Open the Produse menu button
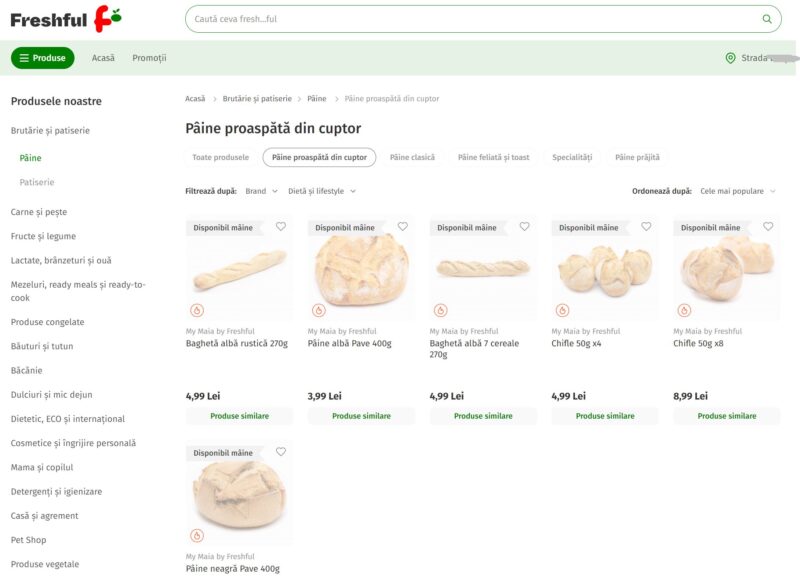800x576 pixels. 42,58
